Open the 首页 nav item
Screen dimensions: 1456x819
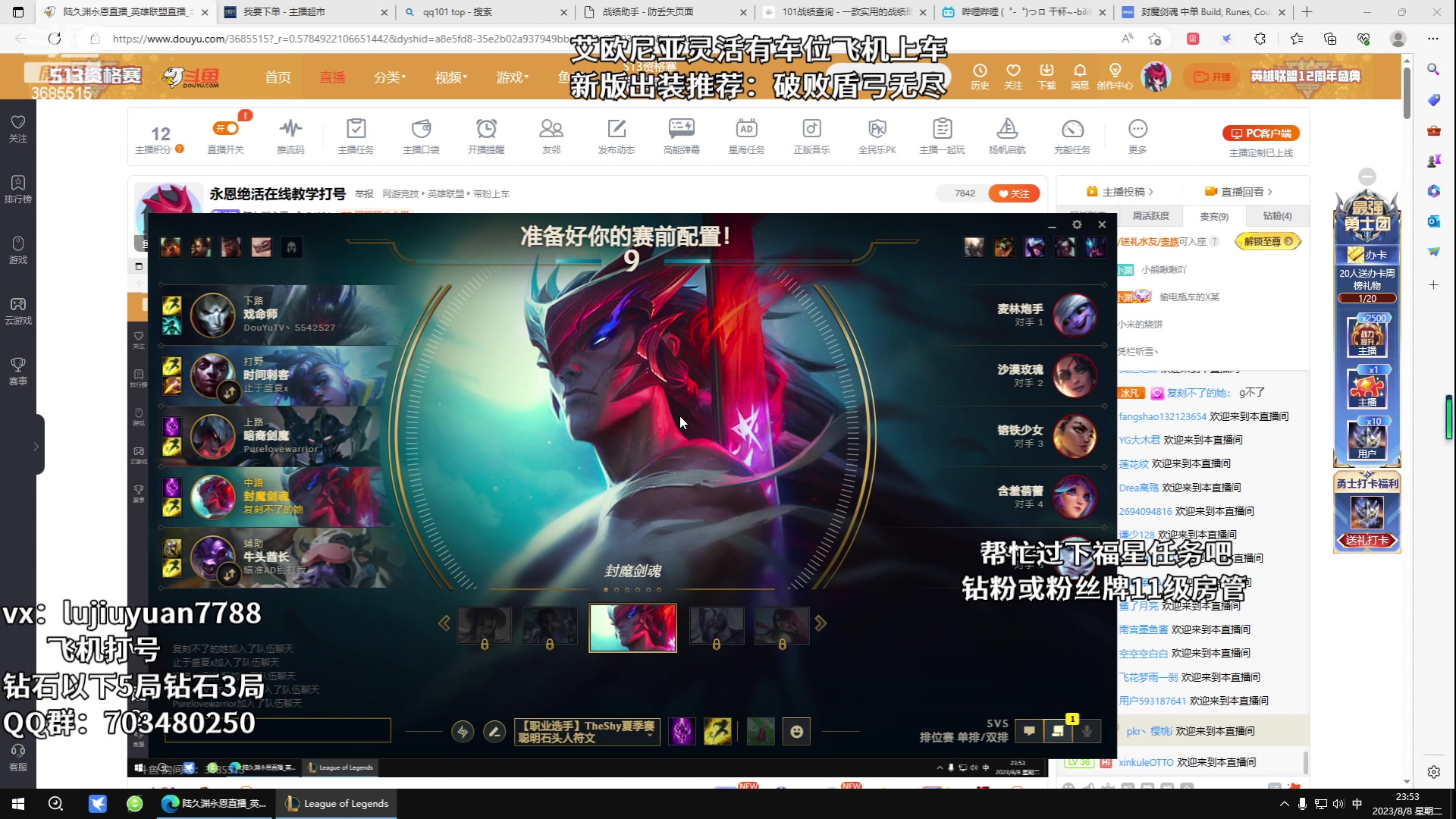[x=278, y=77]
